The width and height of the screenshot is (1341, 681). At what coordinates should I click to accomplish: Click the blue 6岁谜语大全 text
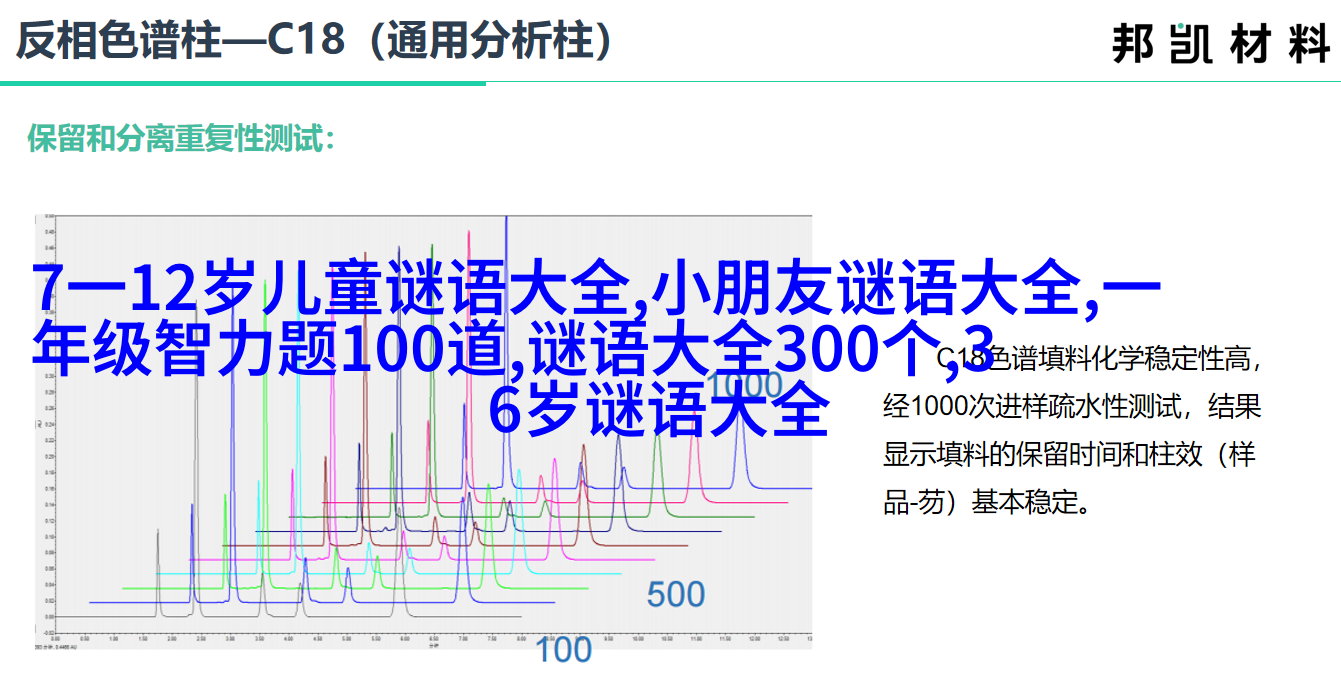(x=659, y=410)
